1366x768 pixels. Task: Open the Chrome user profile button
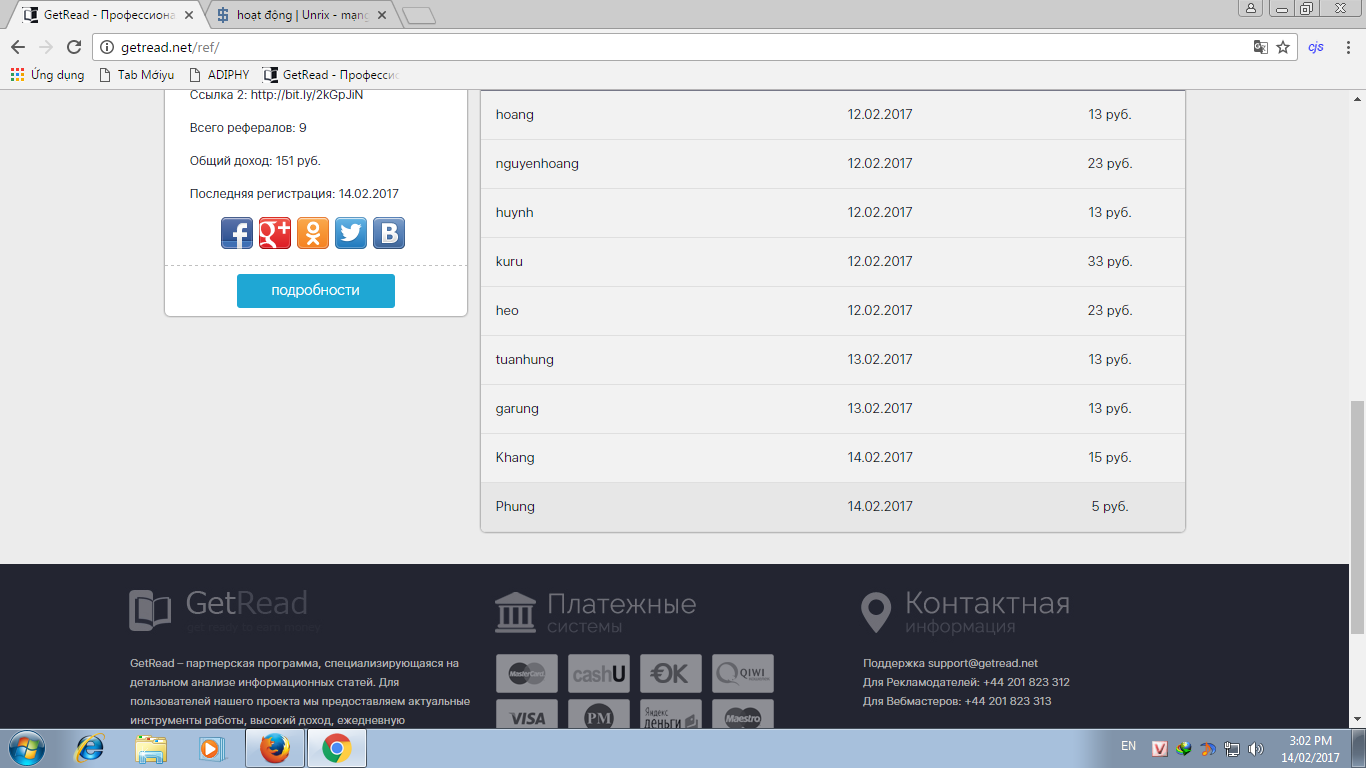(x=1250, y=8)
